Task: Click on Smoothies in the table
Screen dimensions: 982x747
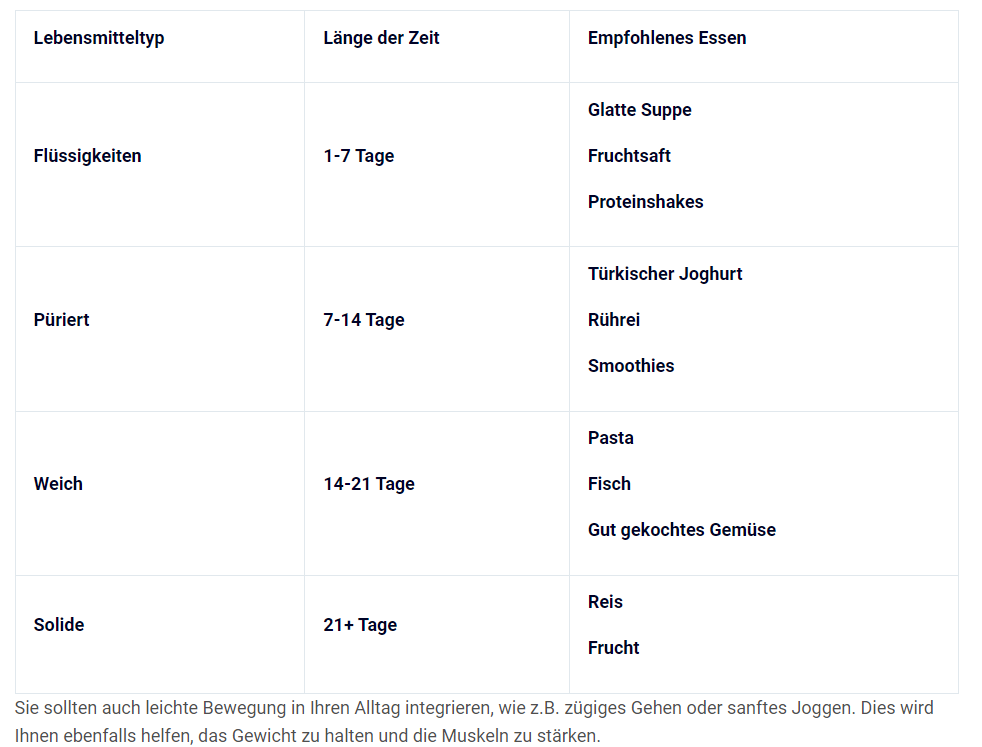Action: 631,366
